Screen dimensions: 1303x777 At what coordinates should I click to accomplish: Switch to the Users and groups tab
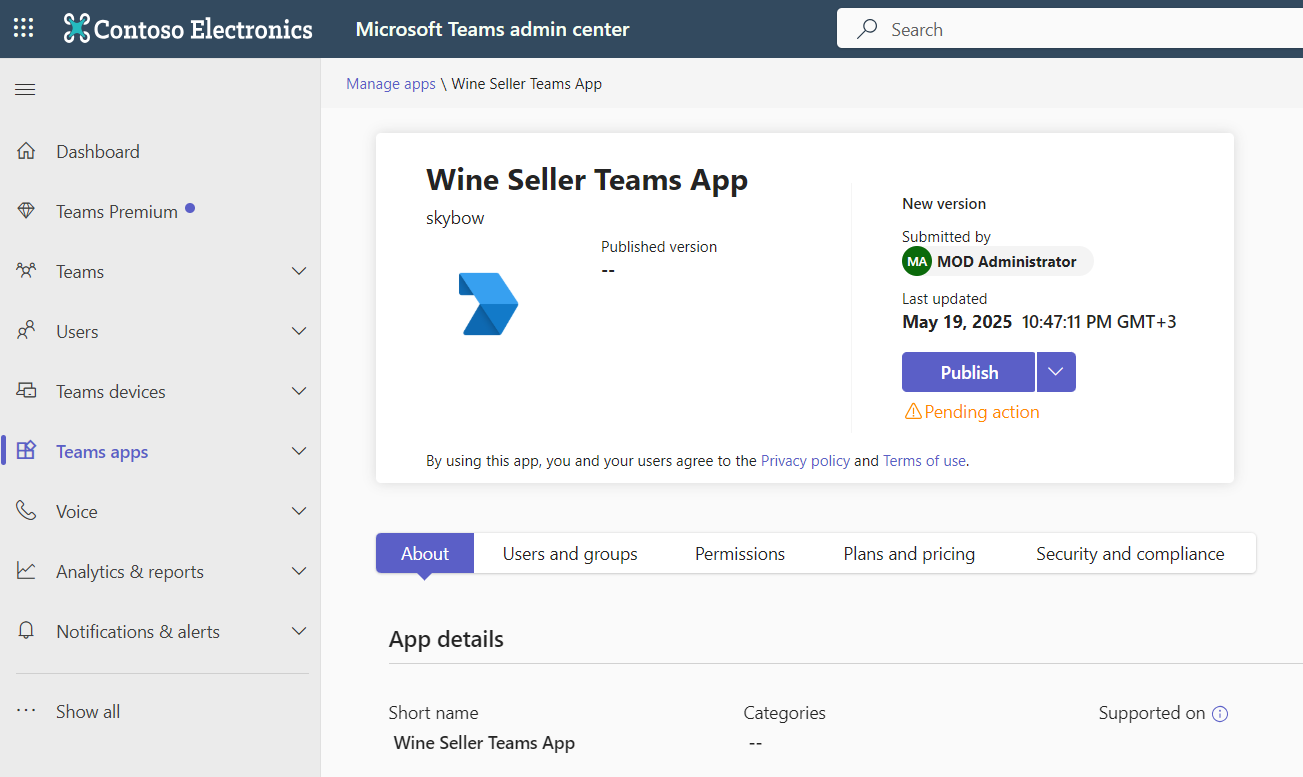(x=570, y=553)
